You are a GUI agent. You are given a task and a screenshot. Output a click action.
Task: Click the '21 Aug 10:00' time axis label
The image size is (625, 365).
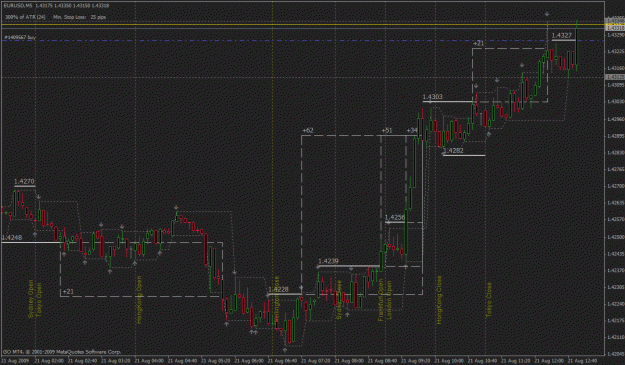pos(449,361)
